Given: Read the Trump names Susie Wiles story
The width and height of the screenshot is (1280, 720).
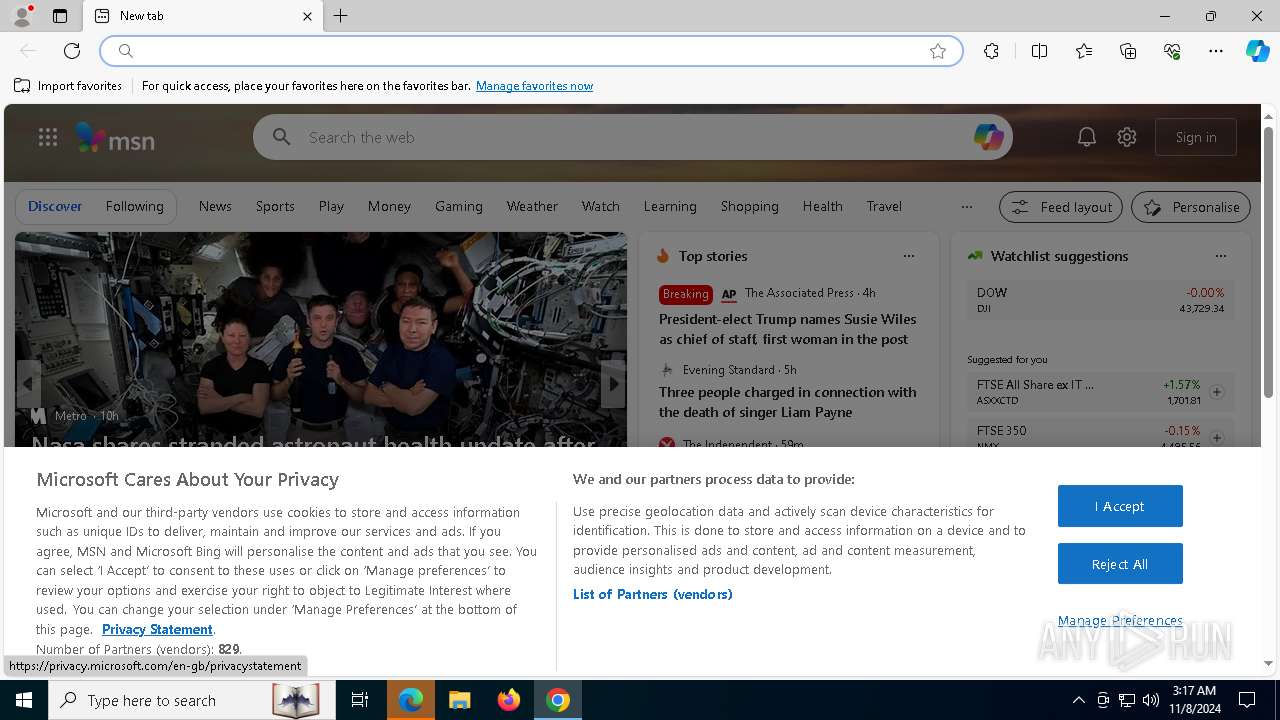Looking at the screenshot, I should [787, 329].
